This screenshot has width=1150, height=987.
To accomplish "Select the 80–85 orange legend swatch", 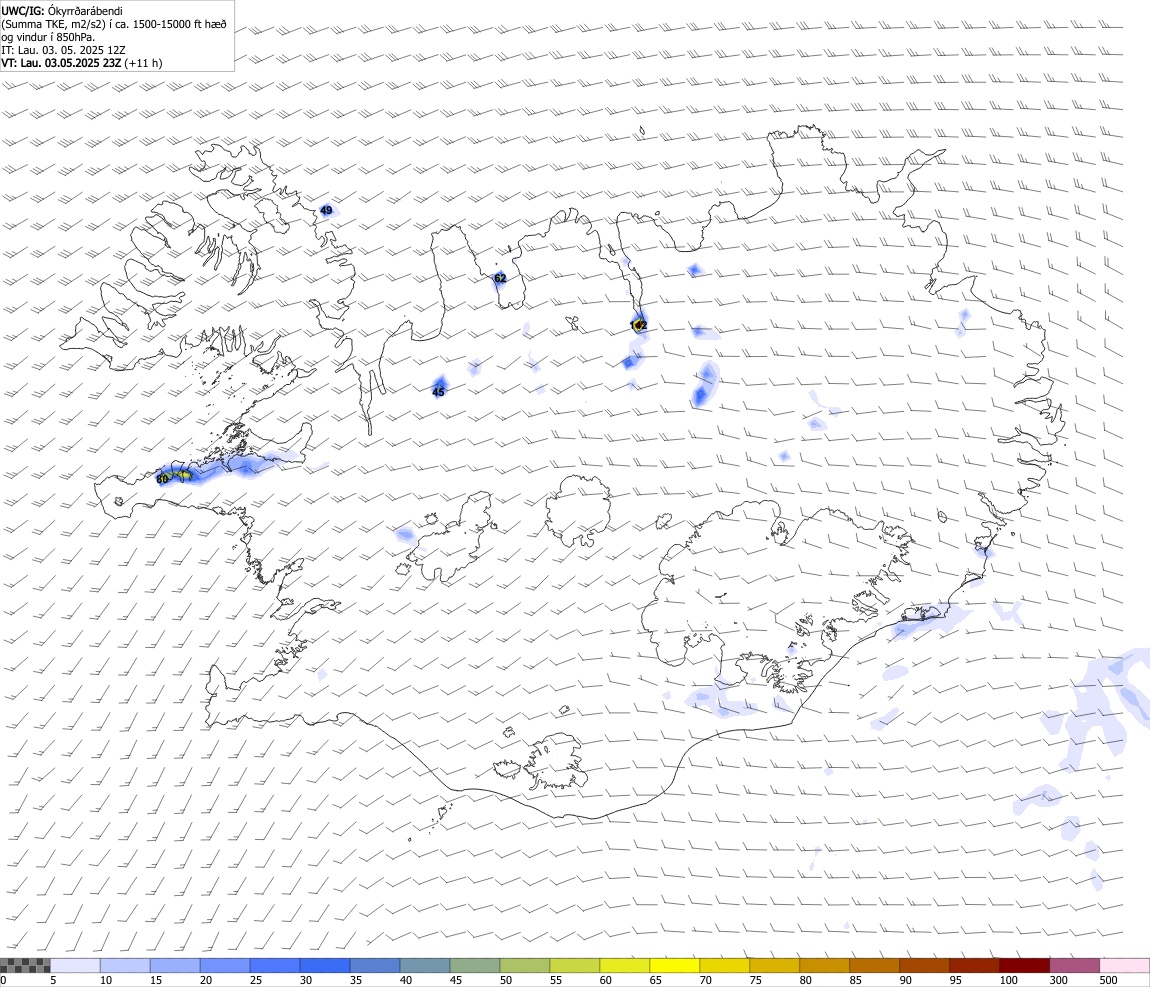I will pyautogui.click(x=824, y=966).
